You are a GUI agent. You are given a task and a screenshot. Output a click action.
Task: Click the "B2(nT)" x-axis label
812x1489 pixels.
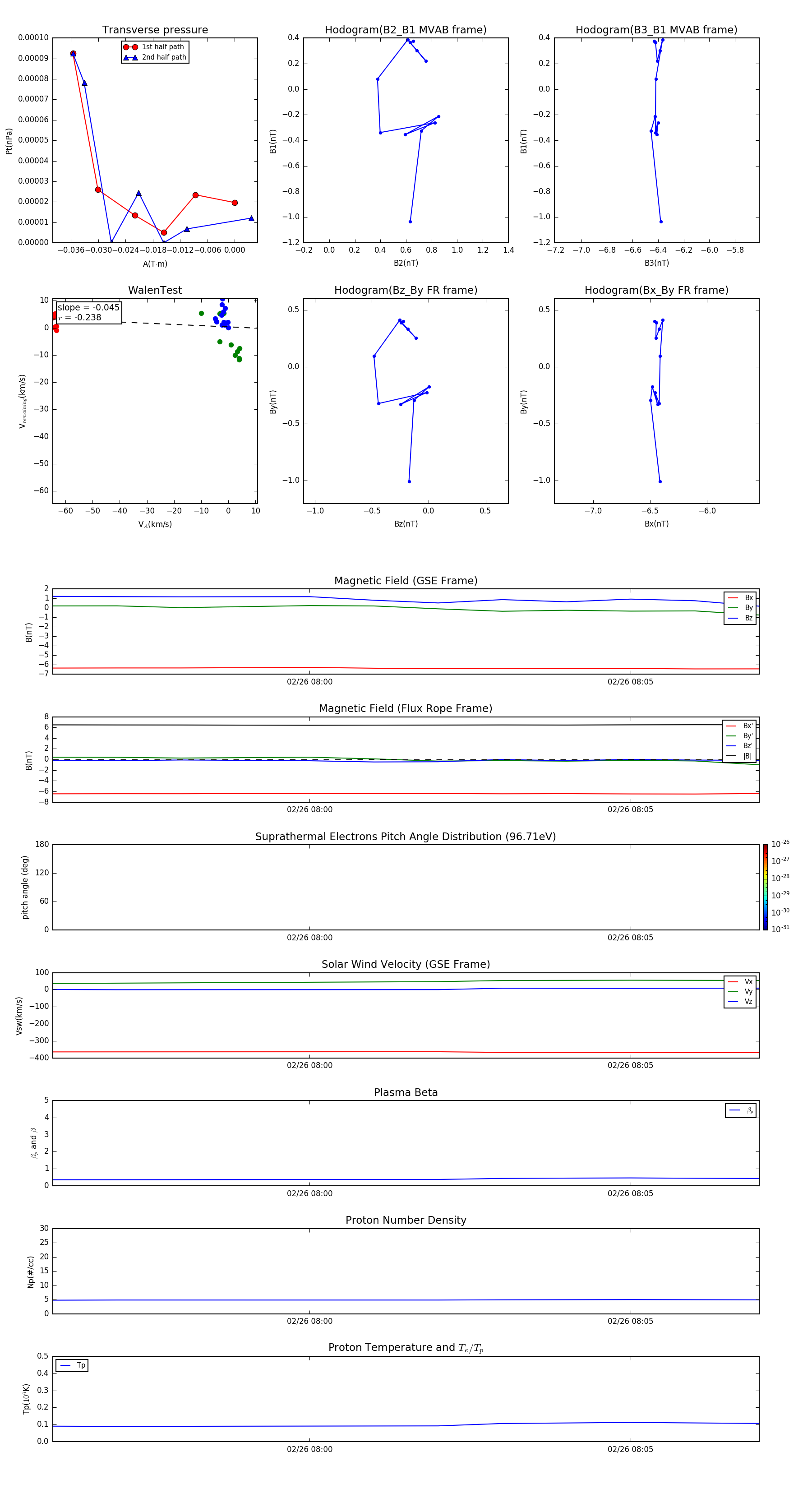tap(406, 263)
